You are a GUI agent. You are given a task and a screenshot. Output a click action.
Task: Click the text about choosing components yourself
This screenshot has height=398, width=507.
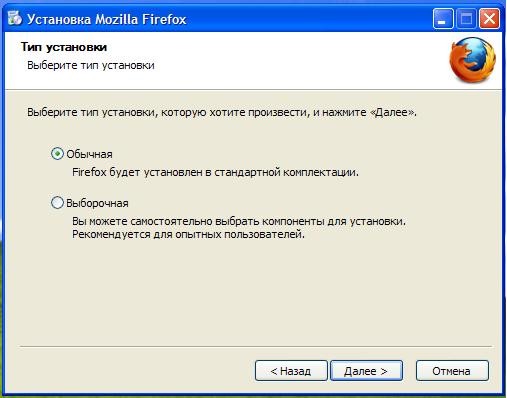pyautogui.click(x=239, y=221)
